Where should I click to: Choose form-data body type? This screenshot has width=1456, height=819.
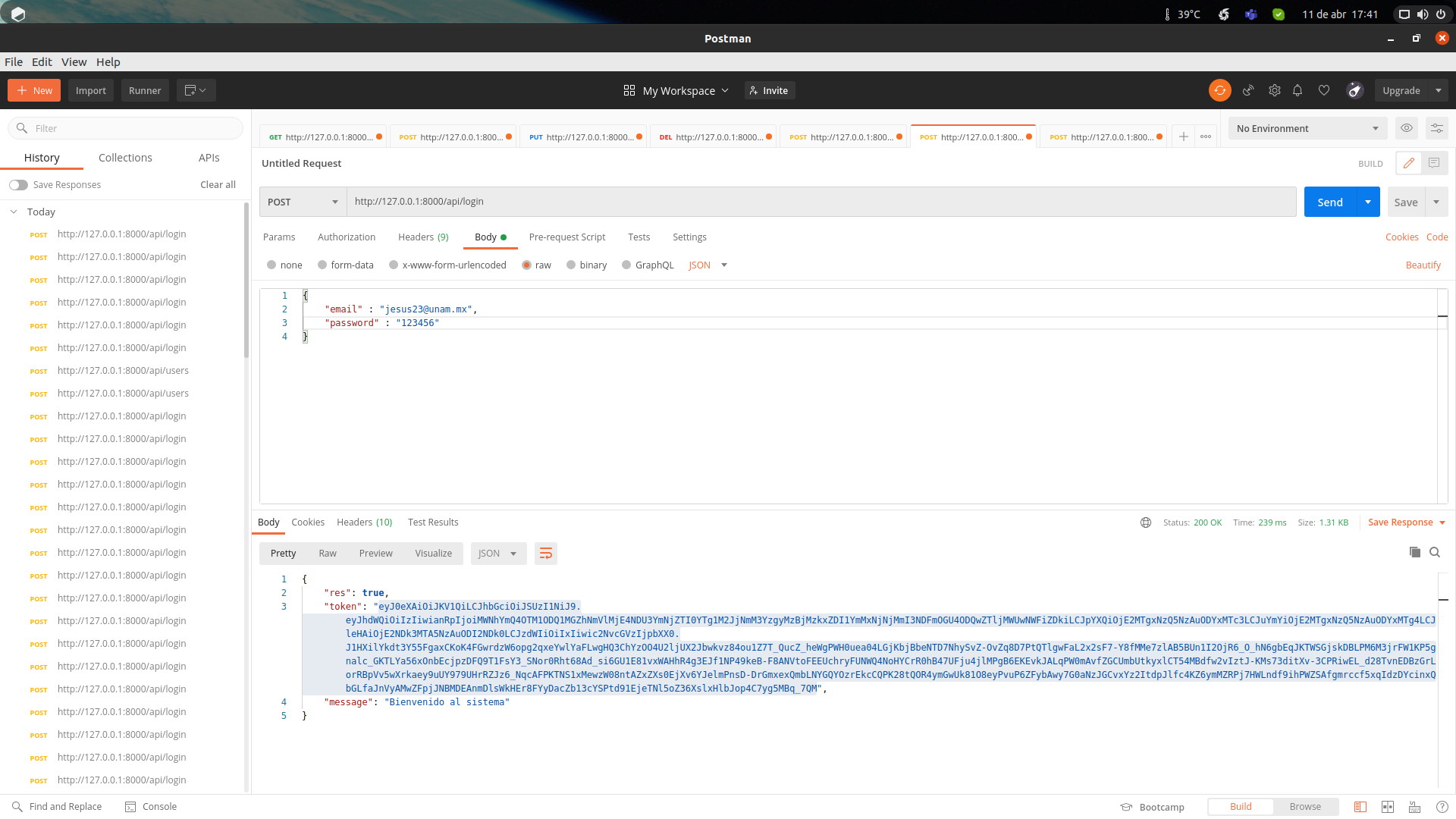tap(324, 265)
